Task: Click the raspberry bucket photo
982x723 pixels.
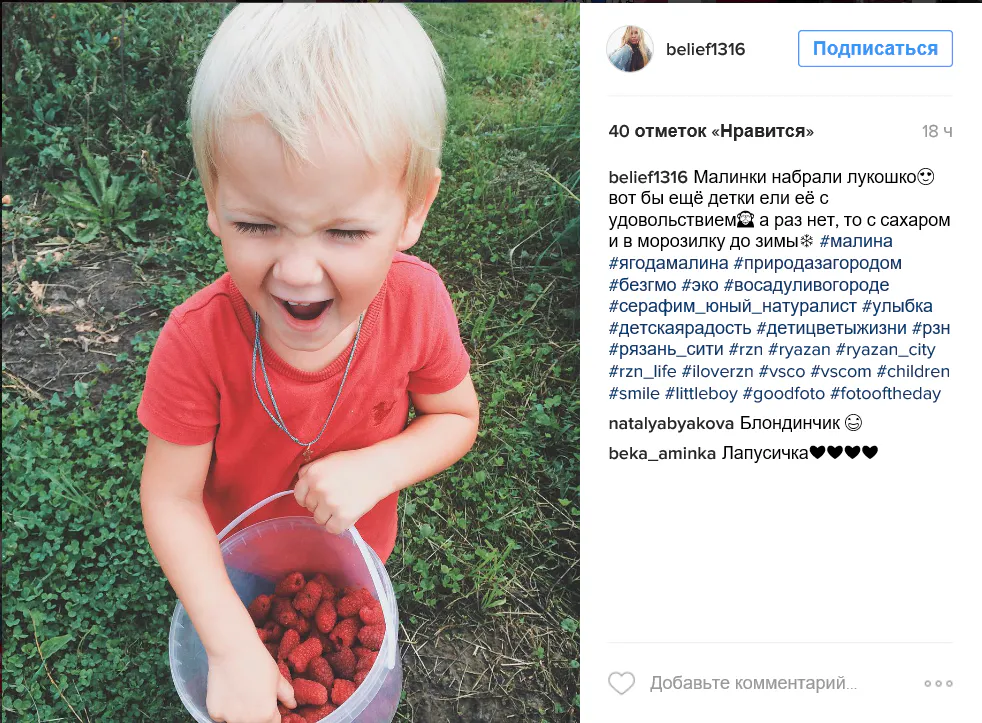Action: [x=291, y=363]
